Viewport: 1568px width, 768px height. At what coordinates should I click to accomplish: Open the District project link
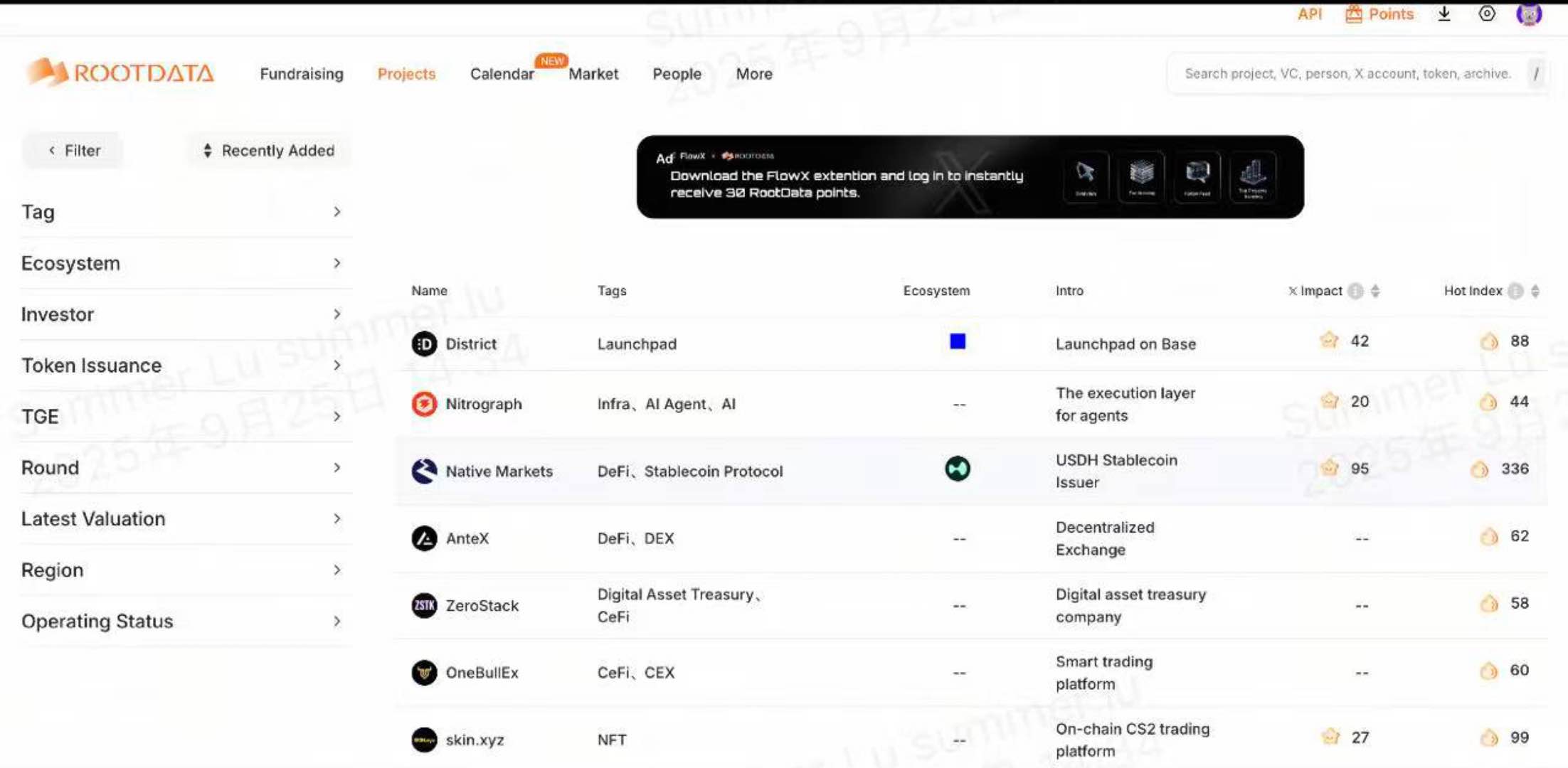(x=471, y=344)
